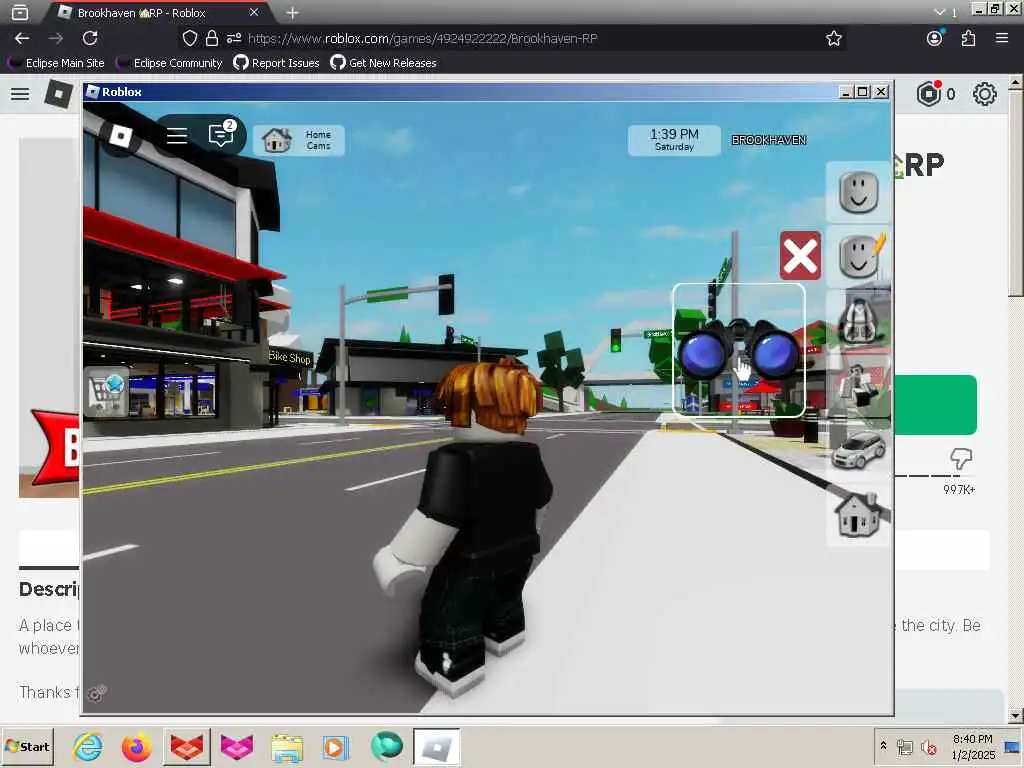Click the Start button

pyautogui.click(x=27, y=746)
